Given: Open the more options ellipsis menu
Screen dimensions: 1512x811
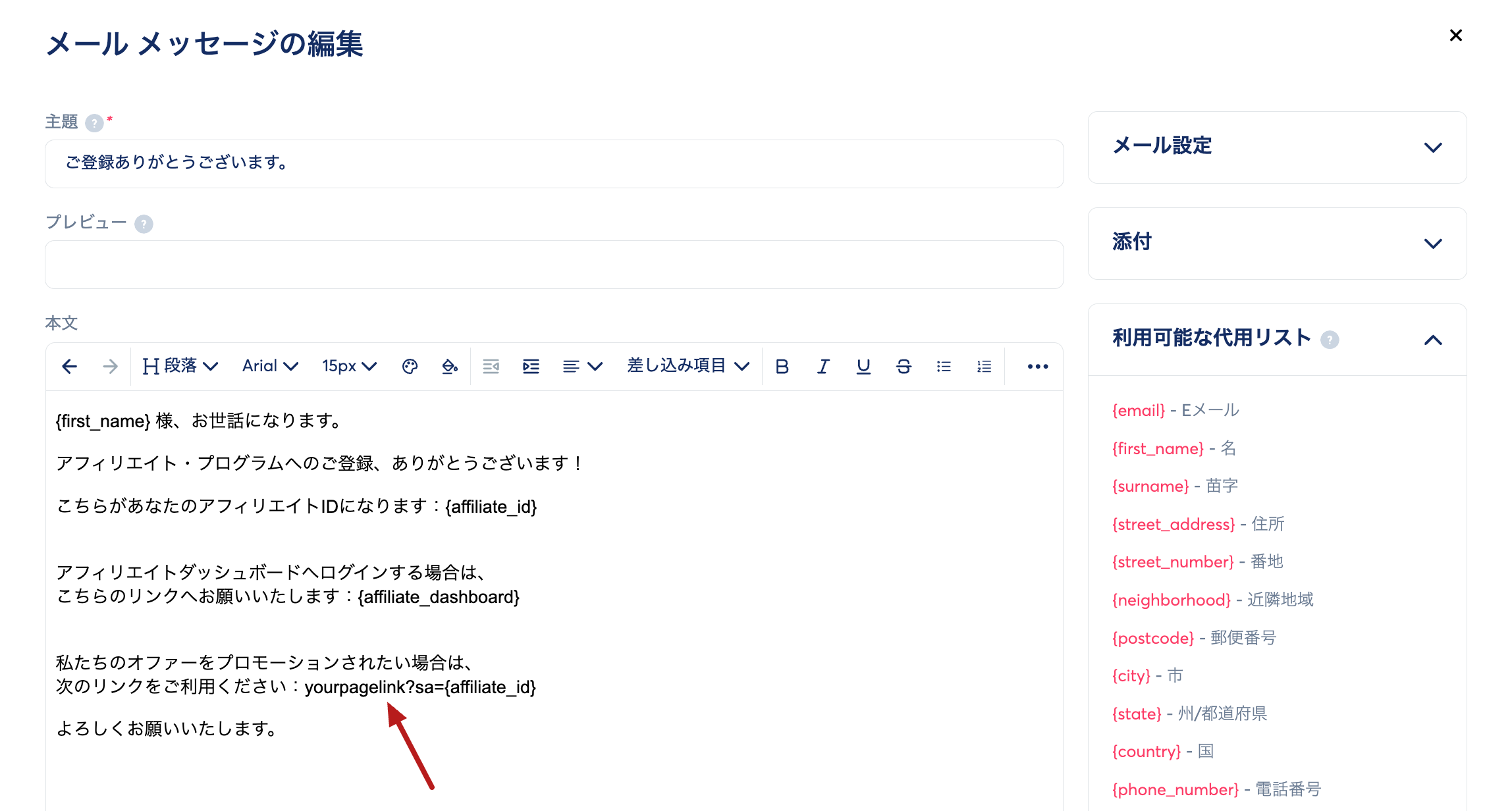Looking at the screenshot, I should tap(1037, 367).
